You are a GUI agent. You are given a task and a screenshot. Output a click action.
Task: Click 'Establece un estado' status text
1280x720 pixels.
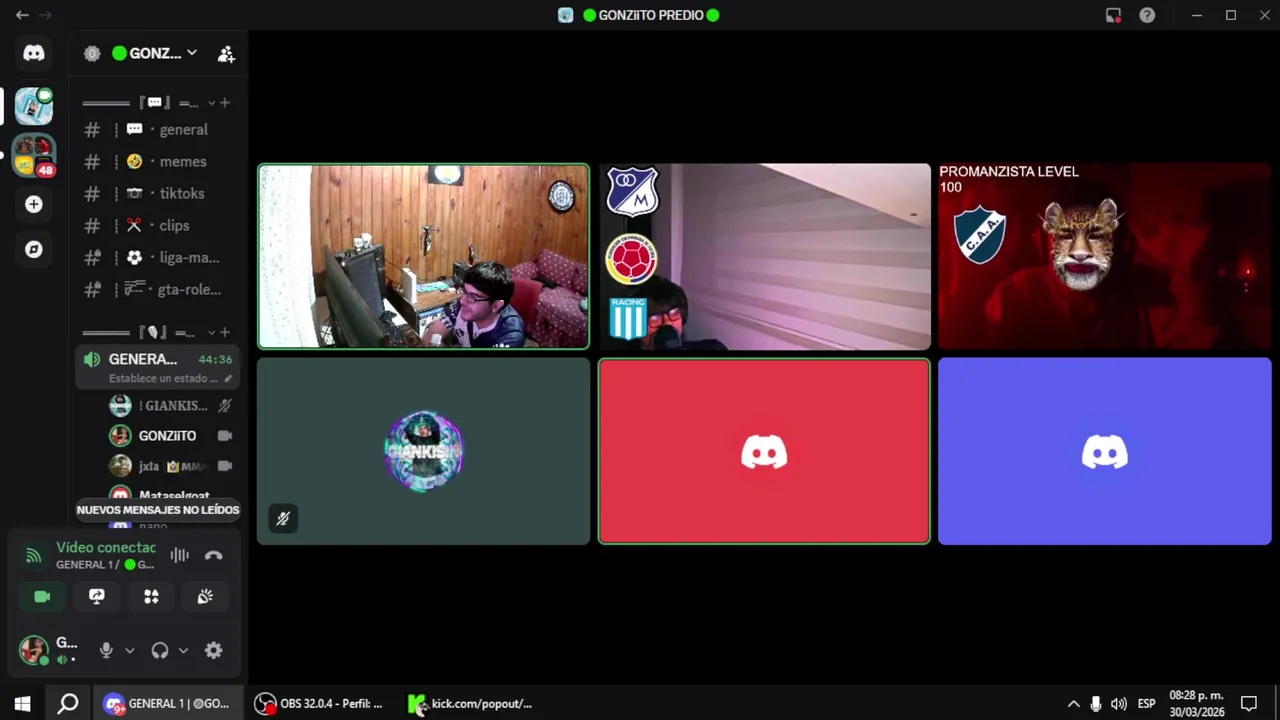point(163,379)
